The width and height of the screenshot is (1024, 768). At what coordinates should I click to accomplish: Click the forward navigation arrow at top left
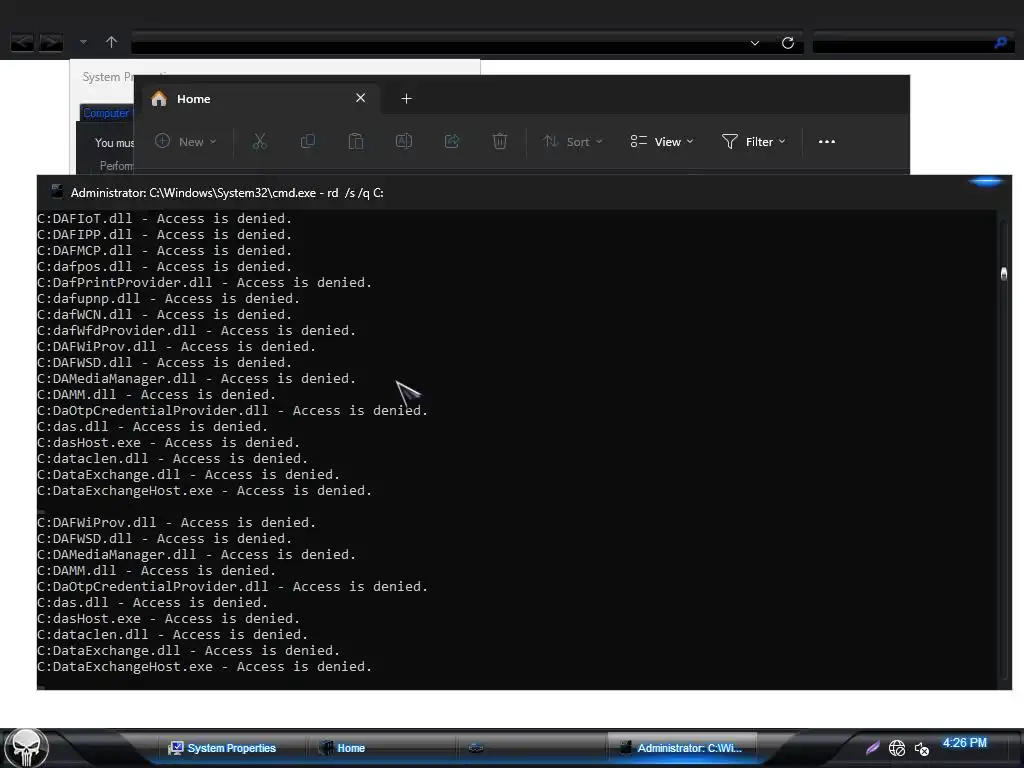click(51, 43)
